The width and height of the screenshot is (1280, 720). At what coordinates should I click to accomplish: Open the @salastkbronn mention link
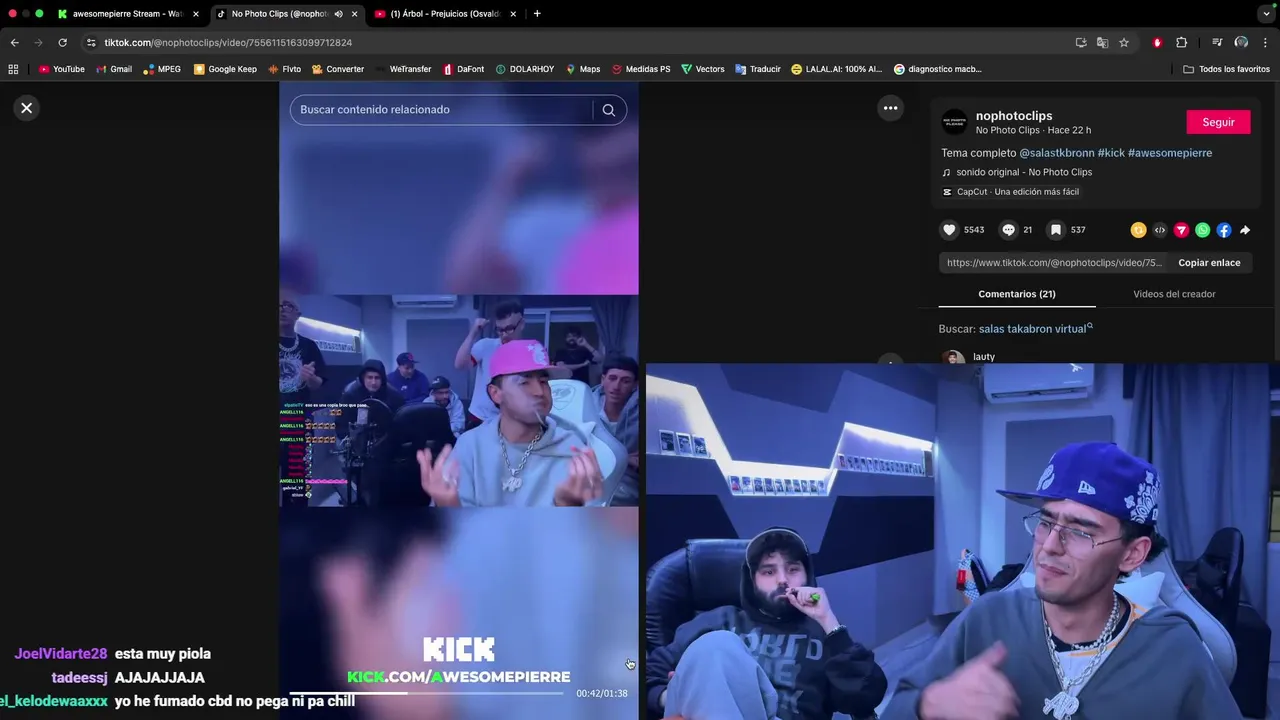1057,153
